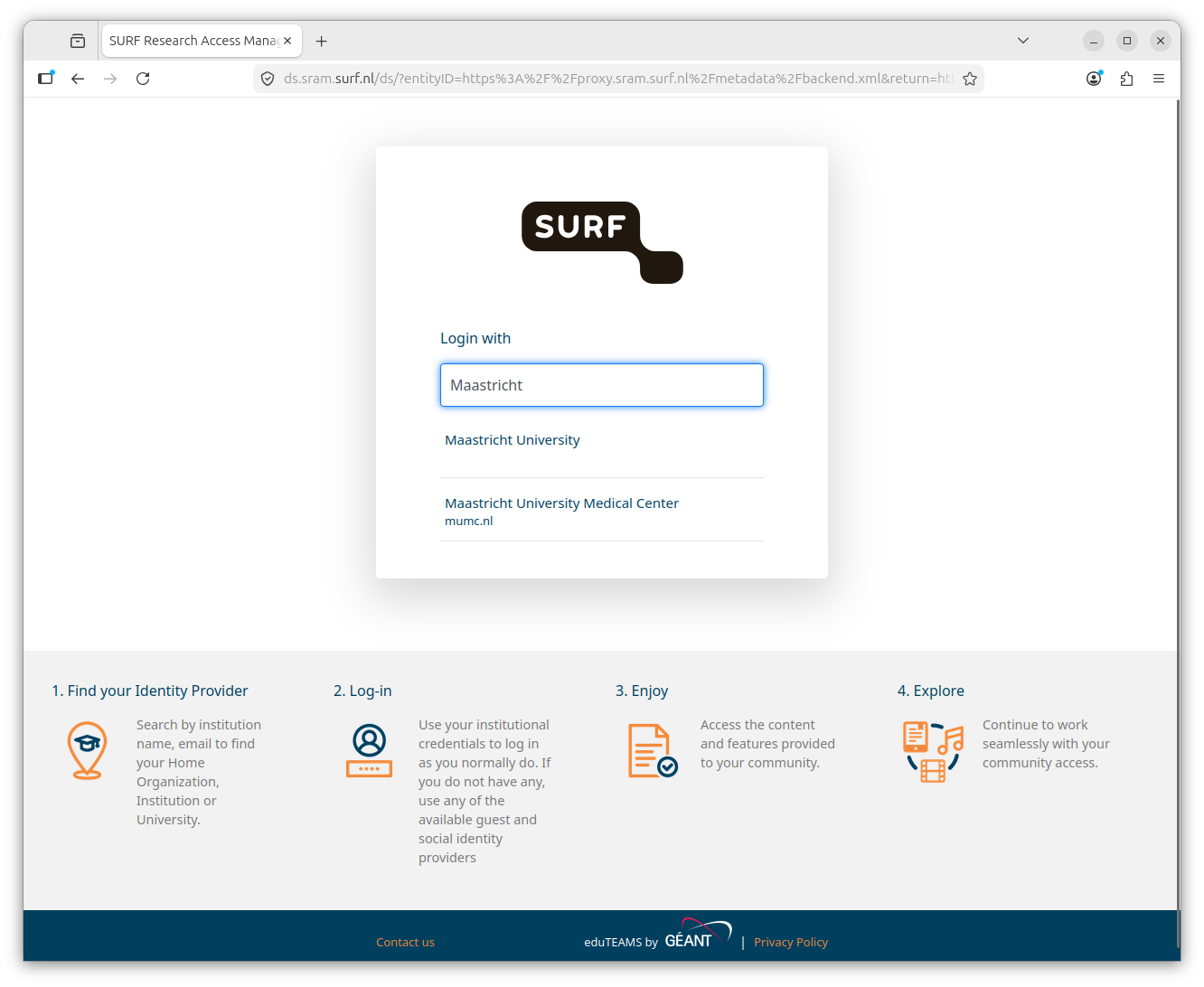The image size is (1204, 987).
Task: Open the Firefox account menu
Action: tap(1094, 79)
